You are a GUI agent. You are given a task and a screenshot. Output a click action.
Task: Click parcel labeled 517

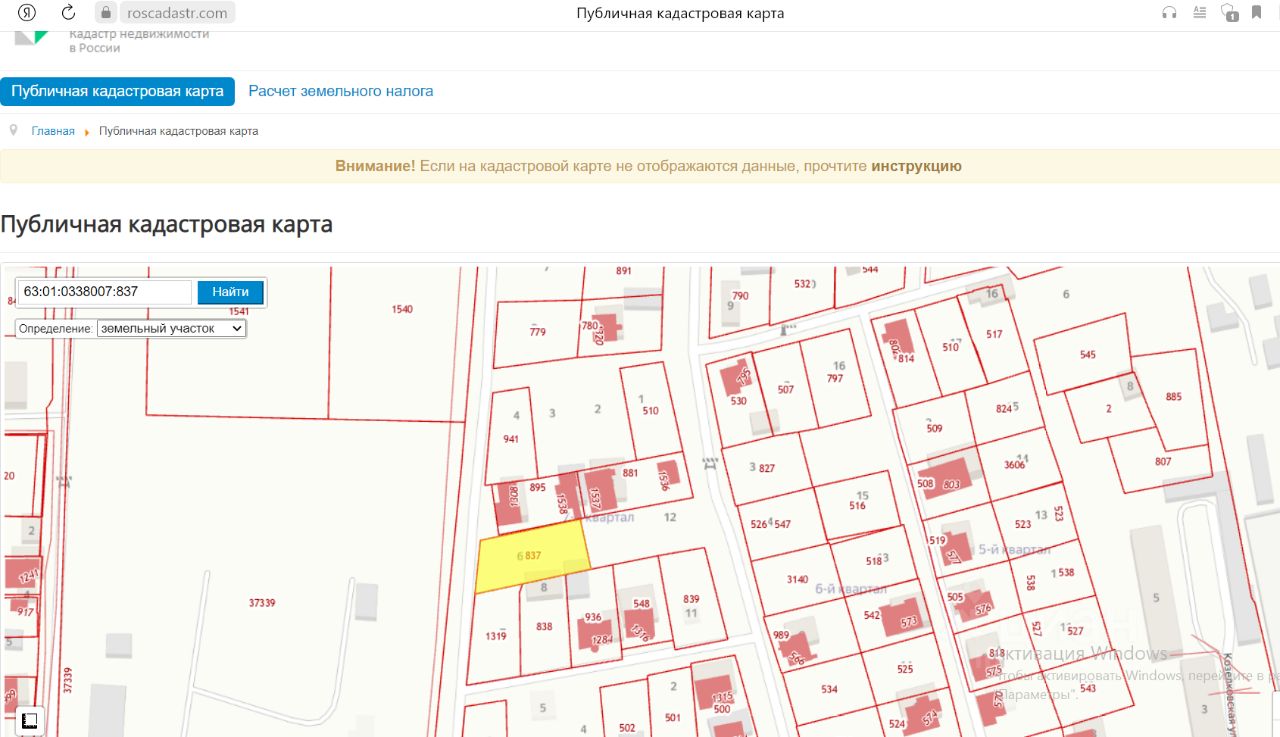click(x=993, y=334)
